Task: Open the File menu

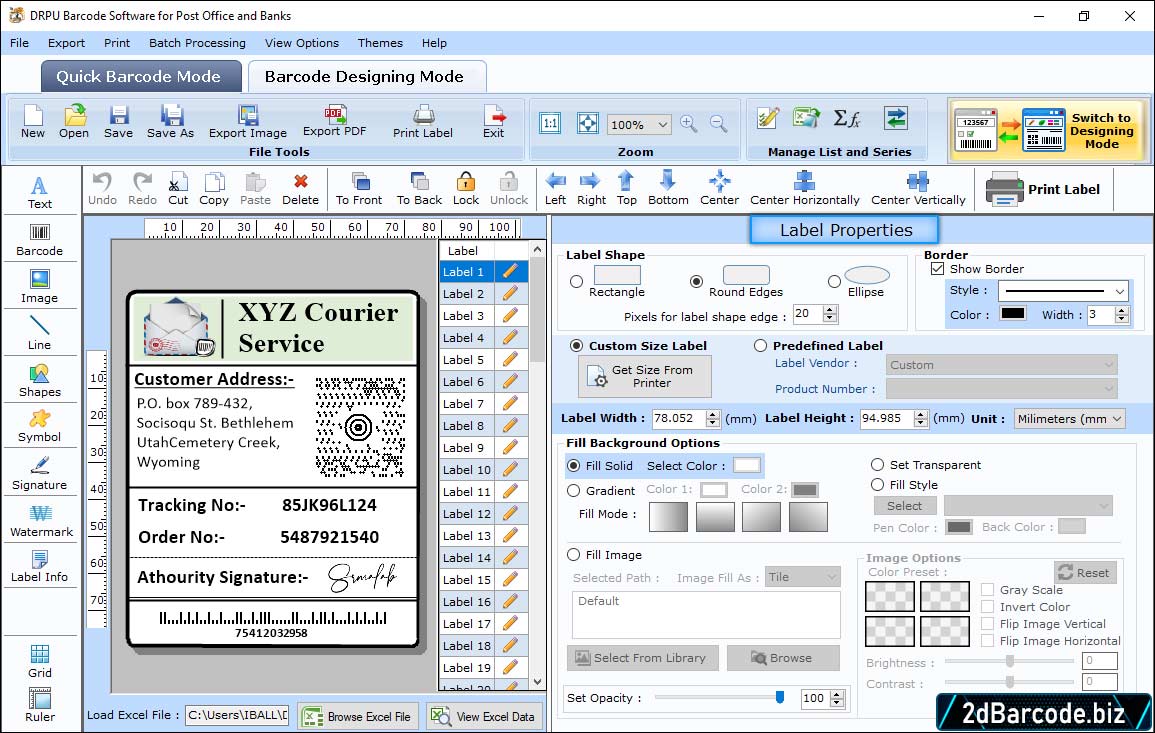Action: click(19, 43)
